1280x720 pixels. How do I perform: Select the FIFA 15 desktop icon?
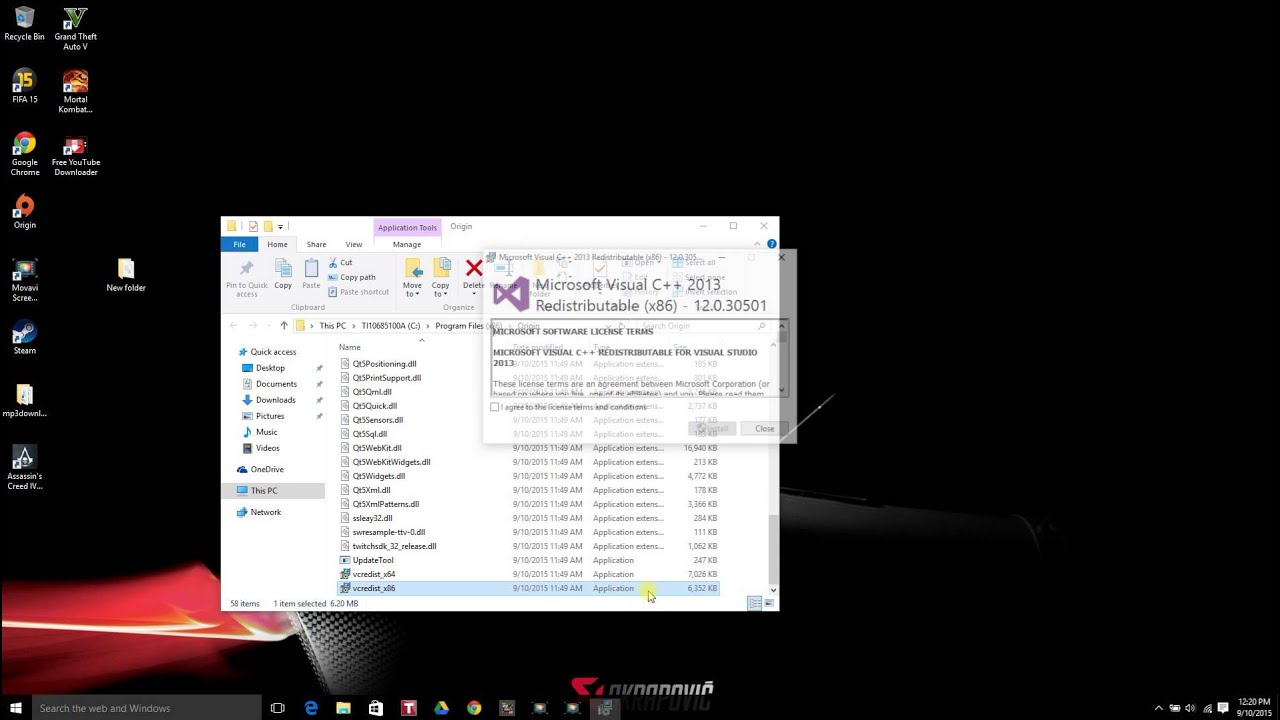(x=24, y=87)
